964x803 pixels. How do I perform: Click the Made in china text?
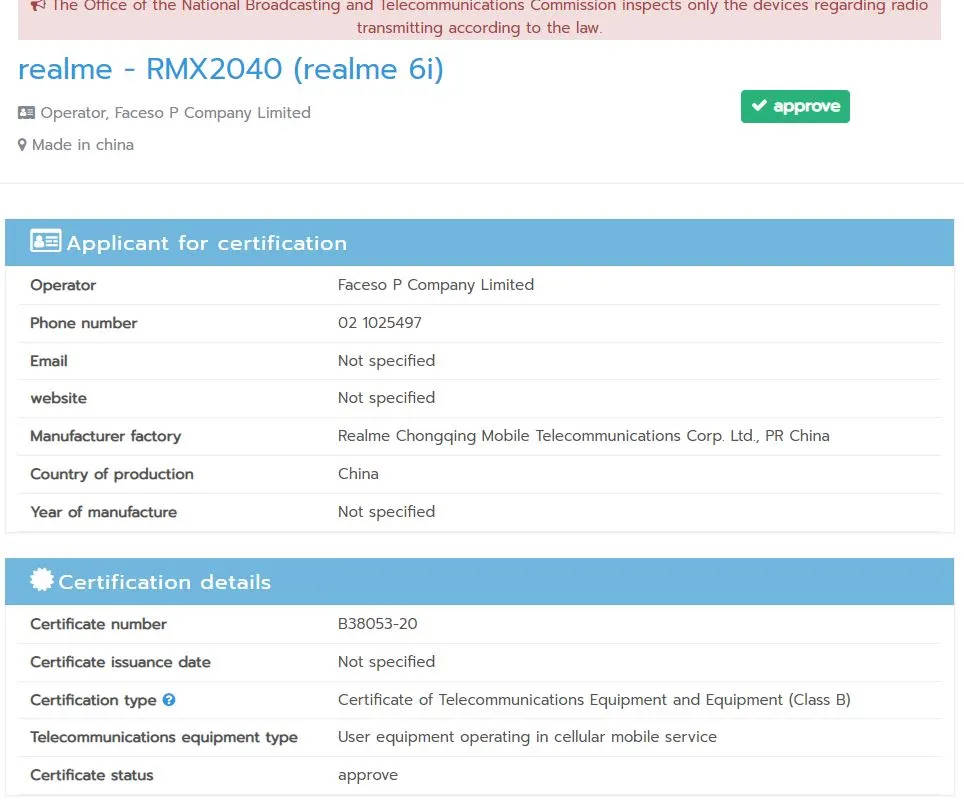83,145
